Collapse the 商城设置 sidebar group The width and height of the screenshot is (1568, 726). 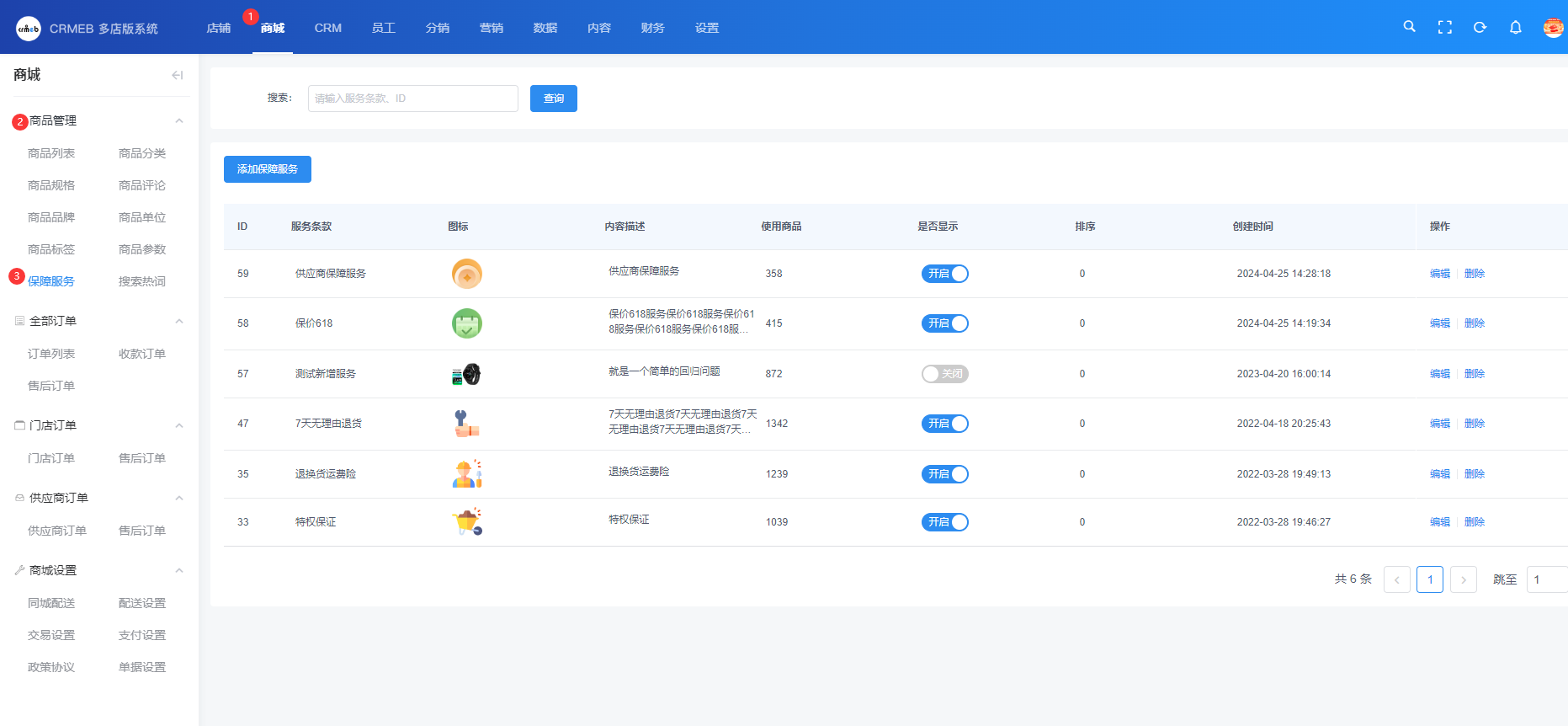click(179, 570)
